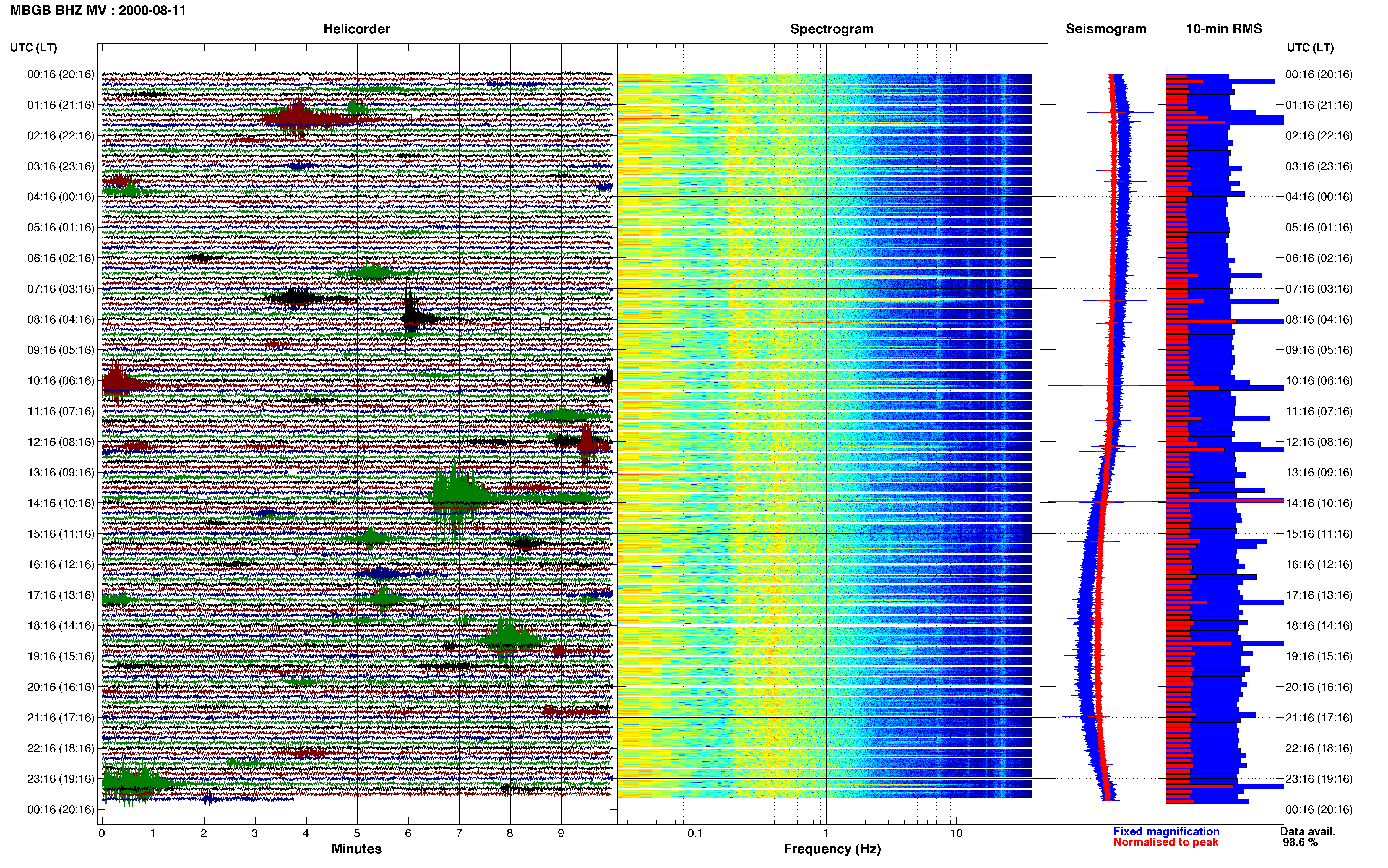Click the title 'MBGB BHZ MV : 2000-08-11'
The width and height of the screenshot is (1388, 868).
[x=98, y=10]
